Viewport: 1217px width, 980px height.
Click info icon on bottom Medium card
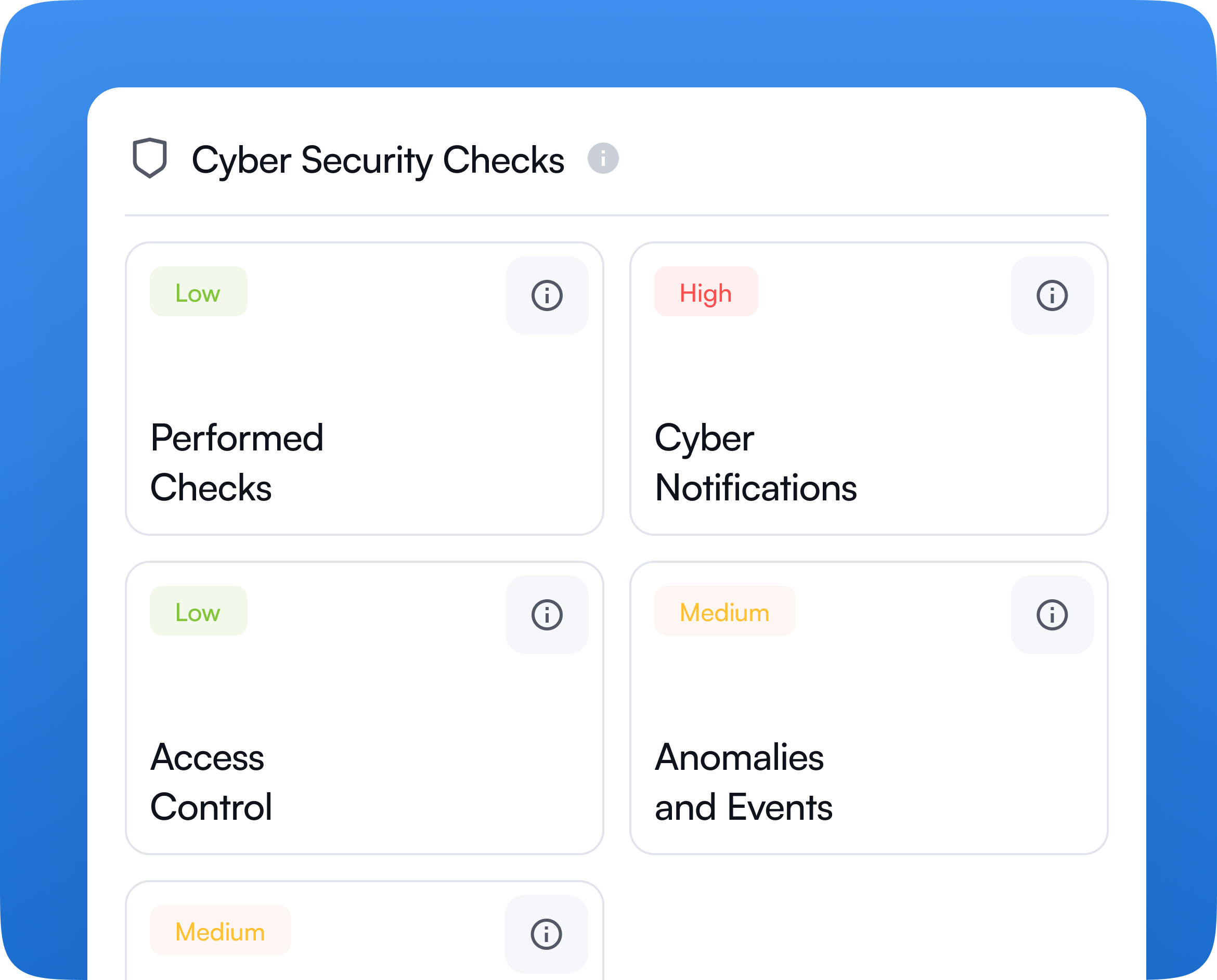[547, 934]
